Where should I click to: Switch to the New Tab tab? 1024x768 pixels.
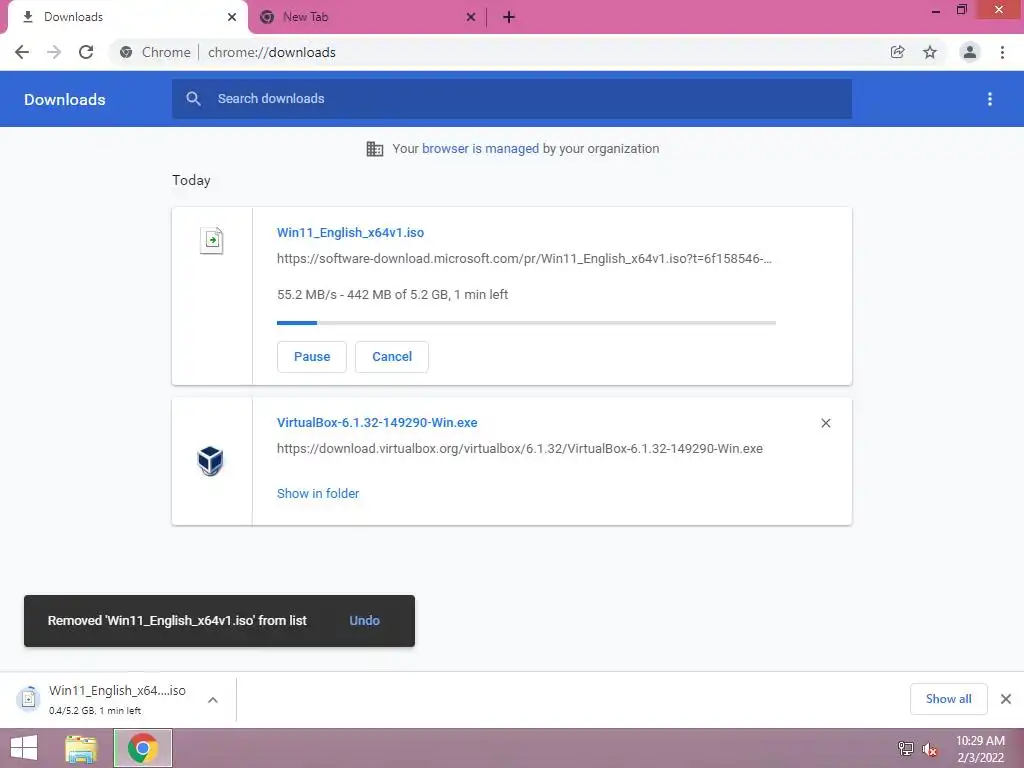[368, 17]
